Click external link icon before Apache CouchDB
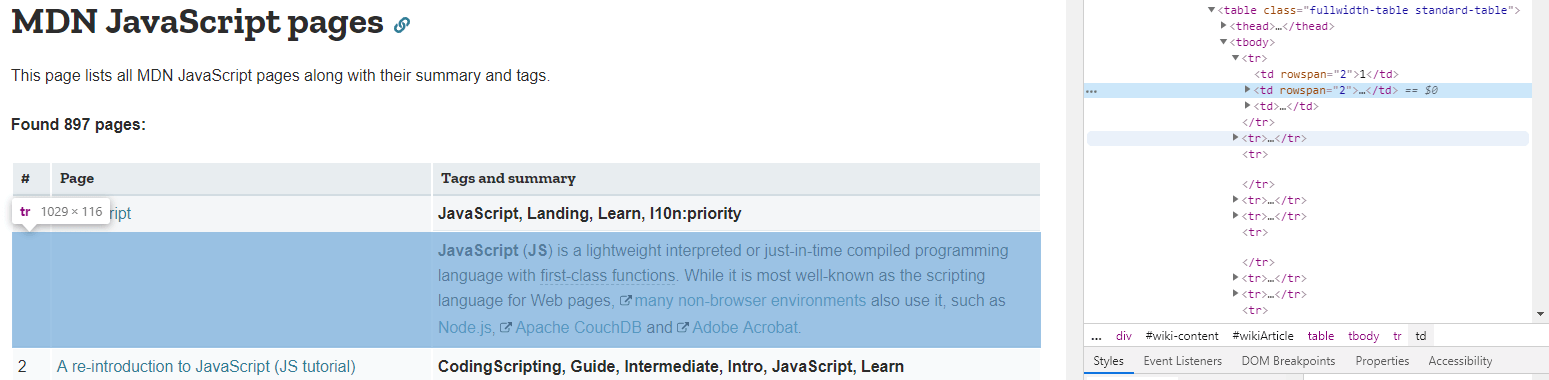This screenshot has height=380, width=1549. tap(506, 327)
